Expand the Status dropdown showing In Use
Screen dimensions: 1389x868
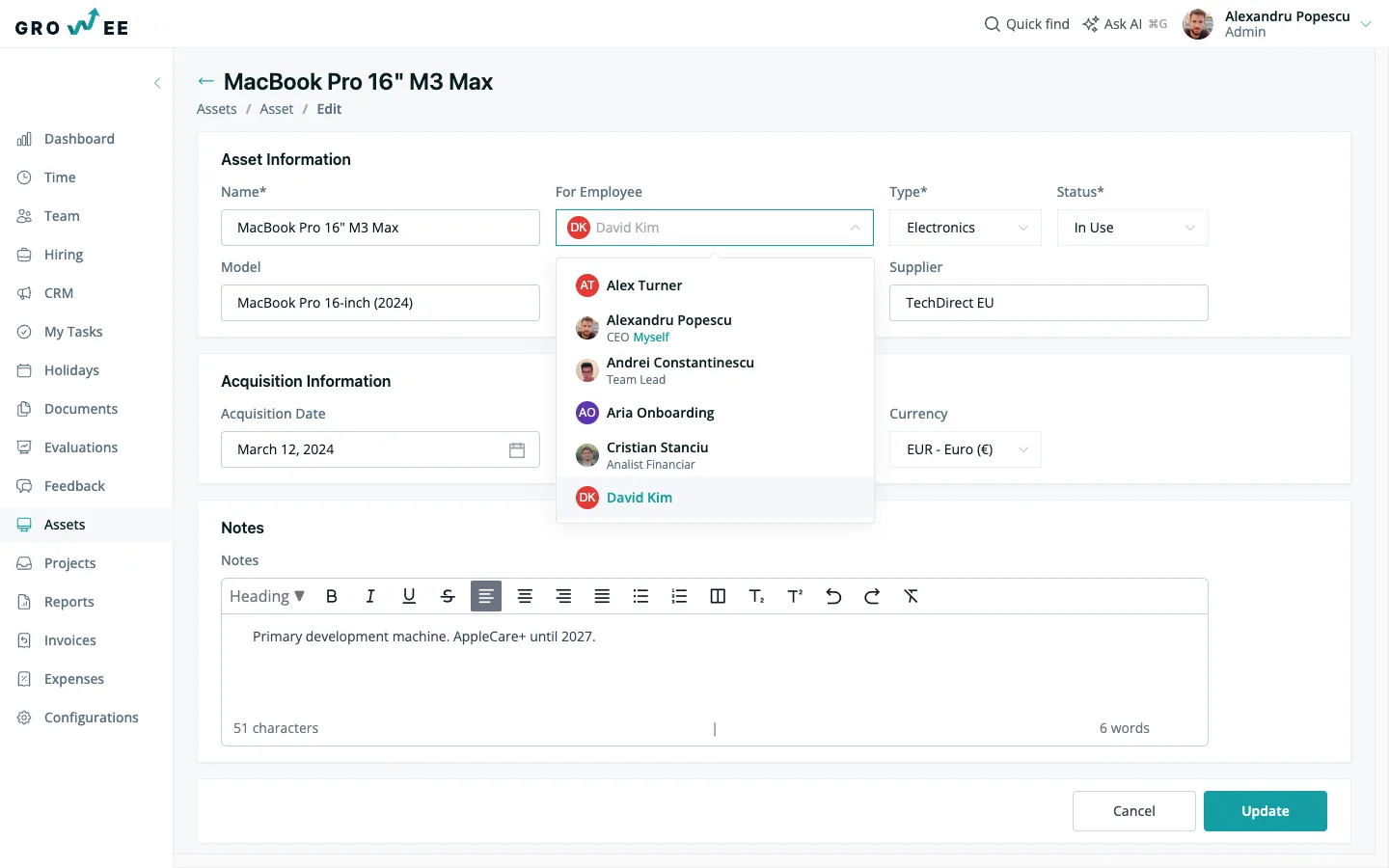click(1132, 228)
